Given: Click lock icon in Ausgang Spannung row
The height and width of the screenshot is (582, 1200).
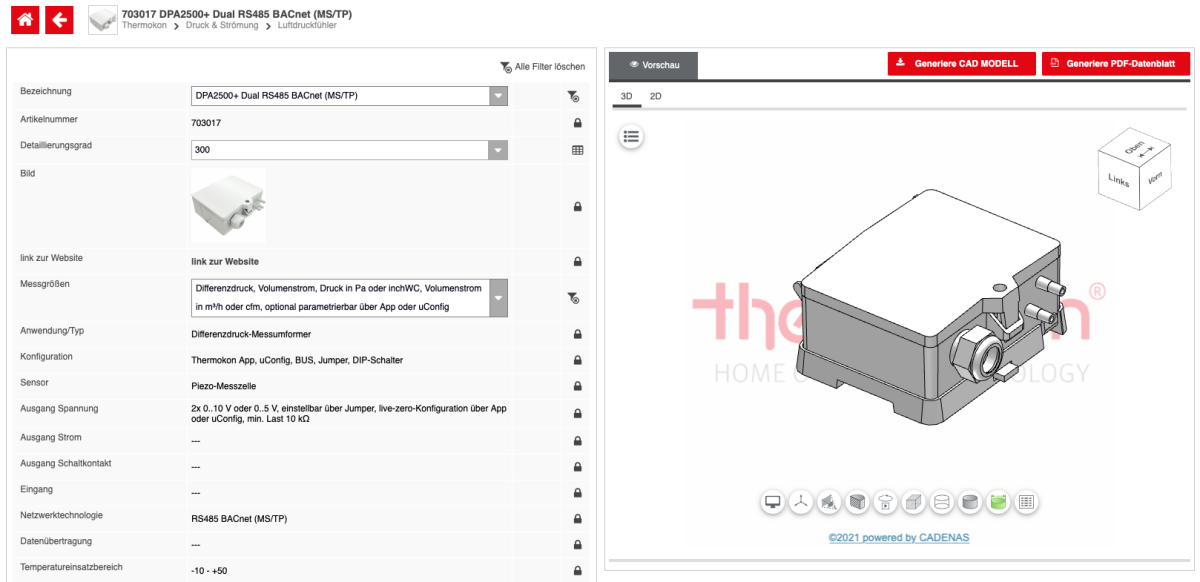Looking at the screenshot, I should click(x=578, y=414).
